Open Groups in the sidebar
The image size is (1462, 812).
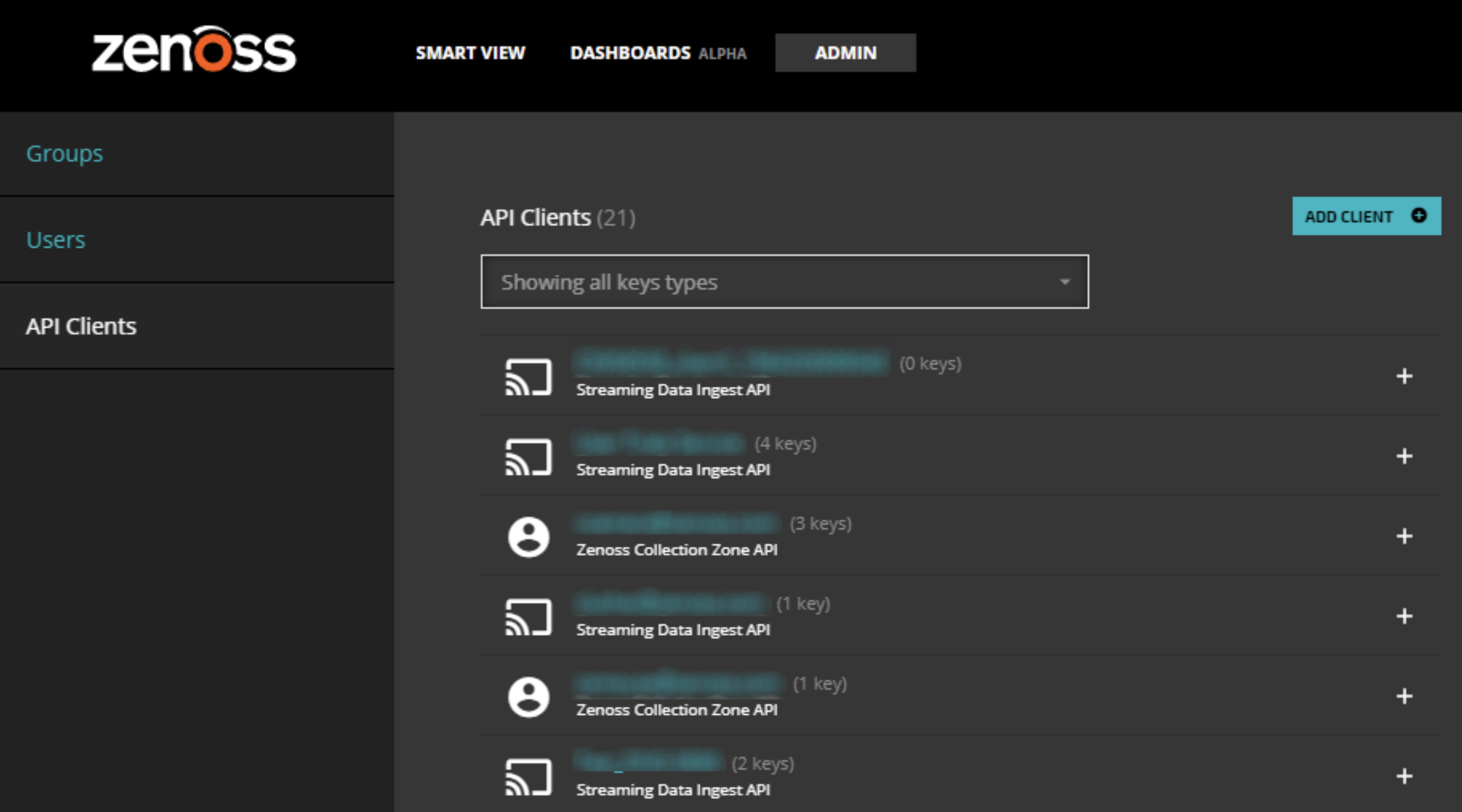coord(64,154)
